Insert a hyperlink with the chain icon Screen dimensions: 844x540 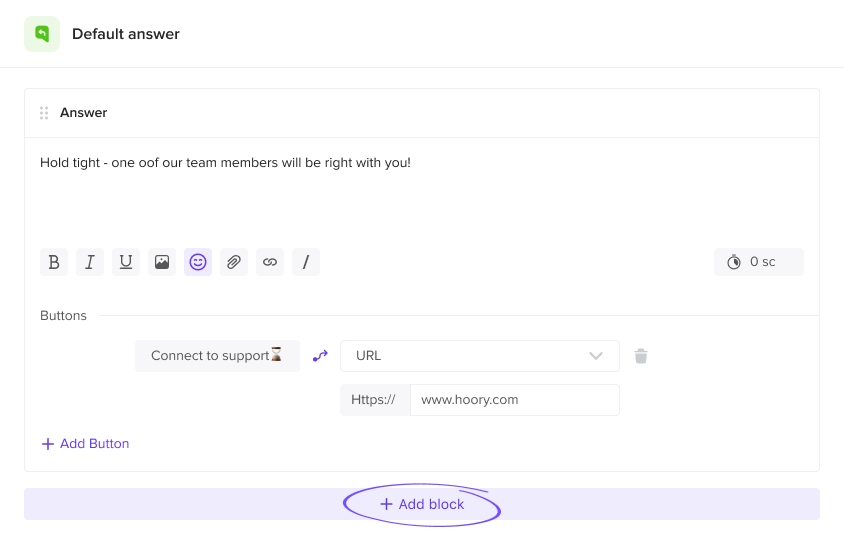(270, 262)
